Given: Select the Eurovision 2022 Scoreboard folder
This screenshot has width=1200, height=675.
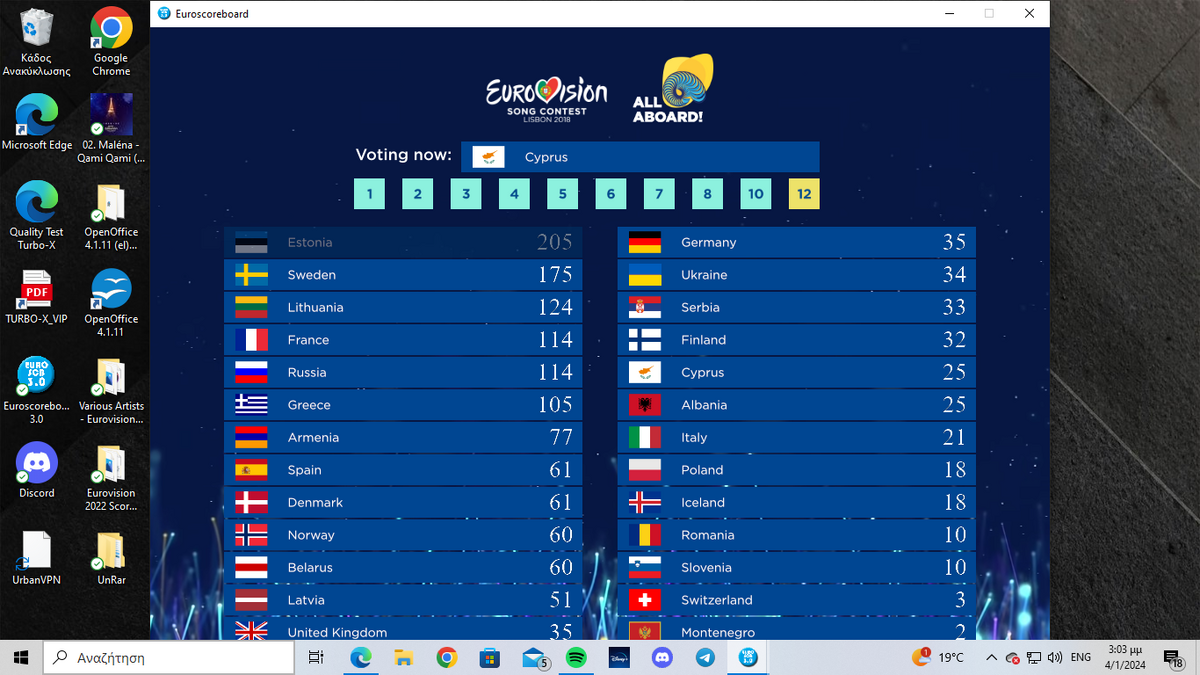Looking at the screenshot, I should tap(111, 476).
